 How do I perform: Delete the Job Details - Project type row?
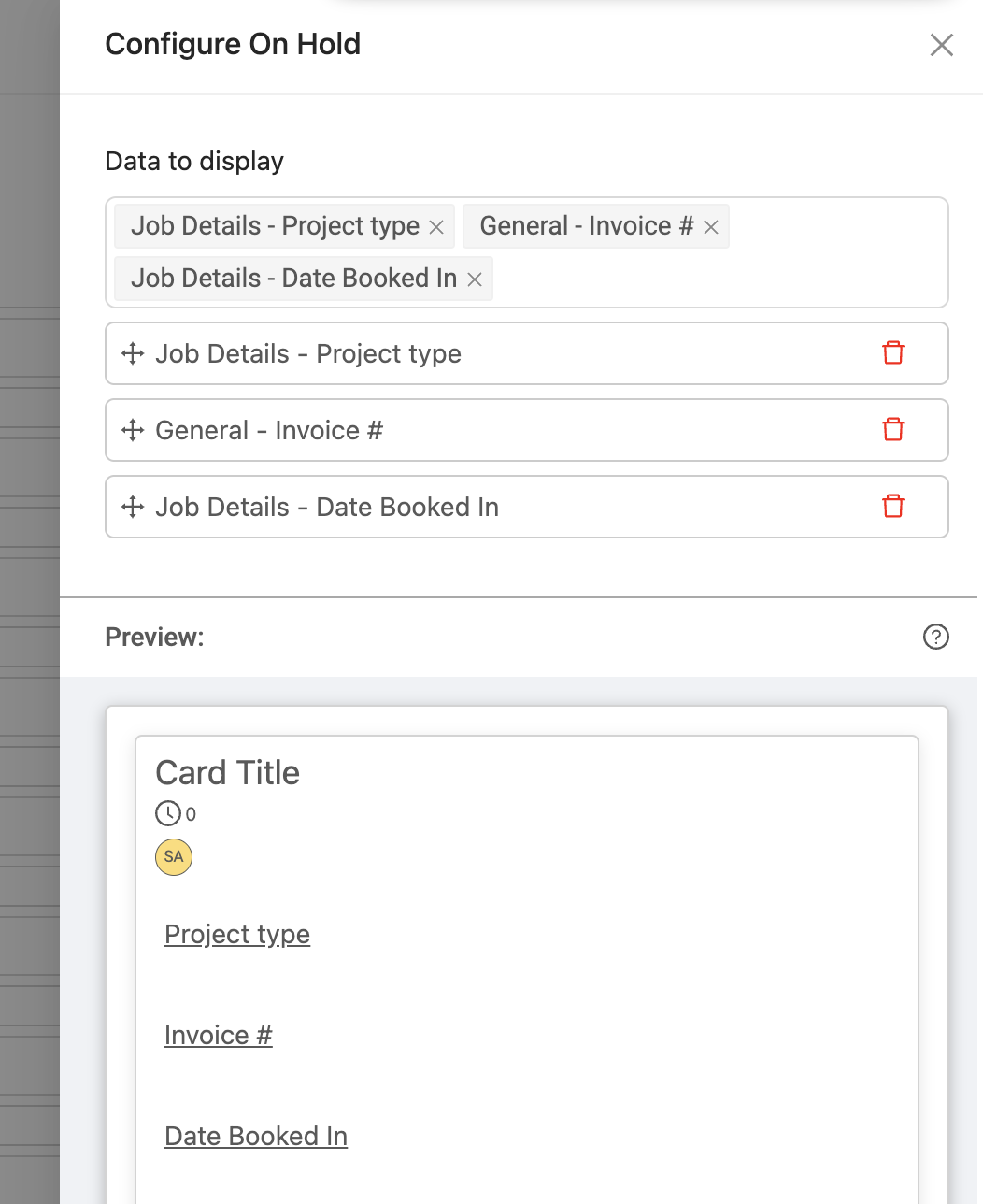893,353
